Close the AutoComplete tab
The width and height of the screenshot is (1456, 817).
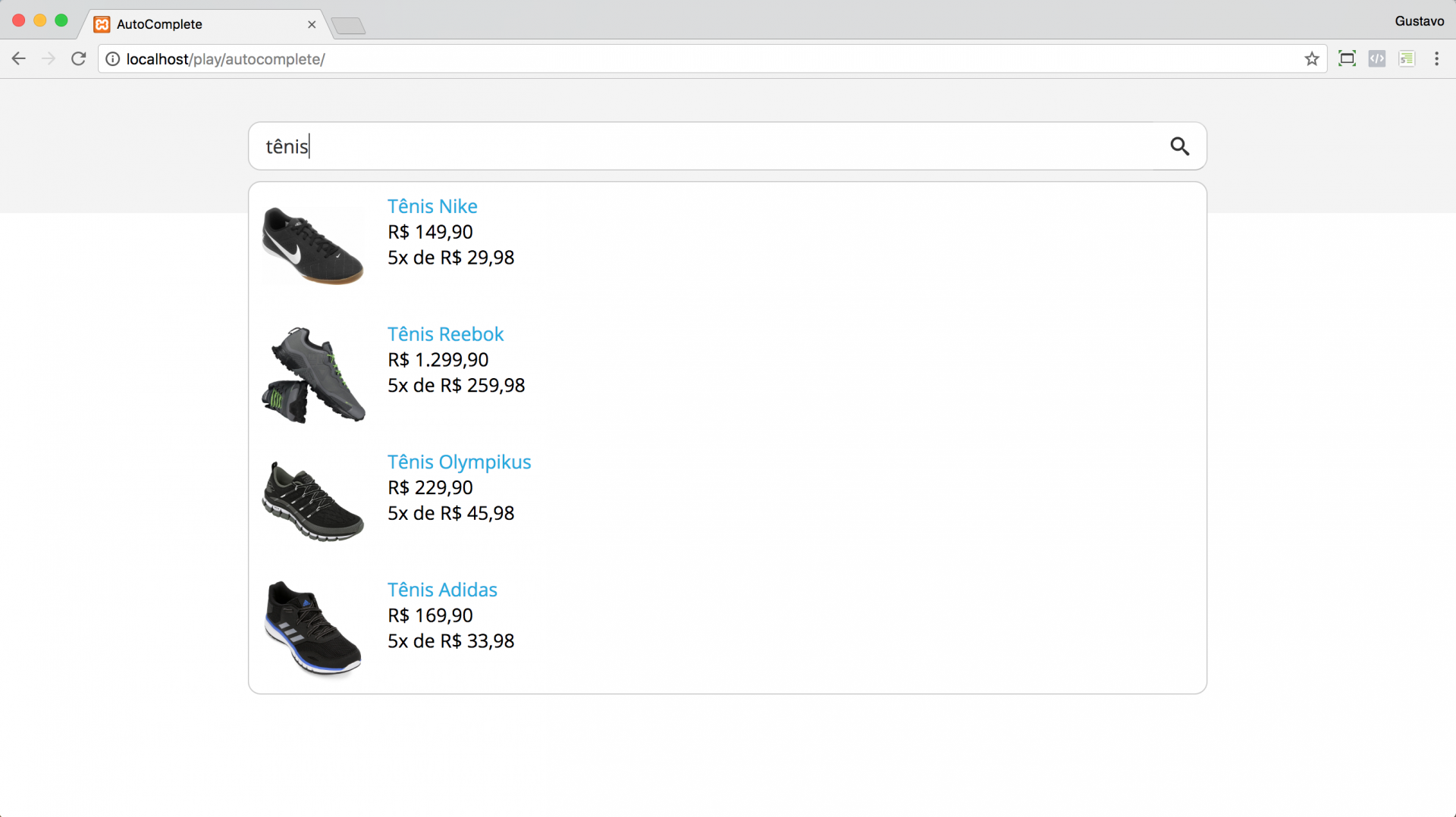click(312, 24)
